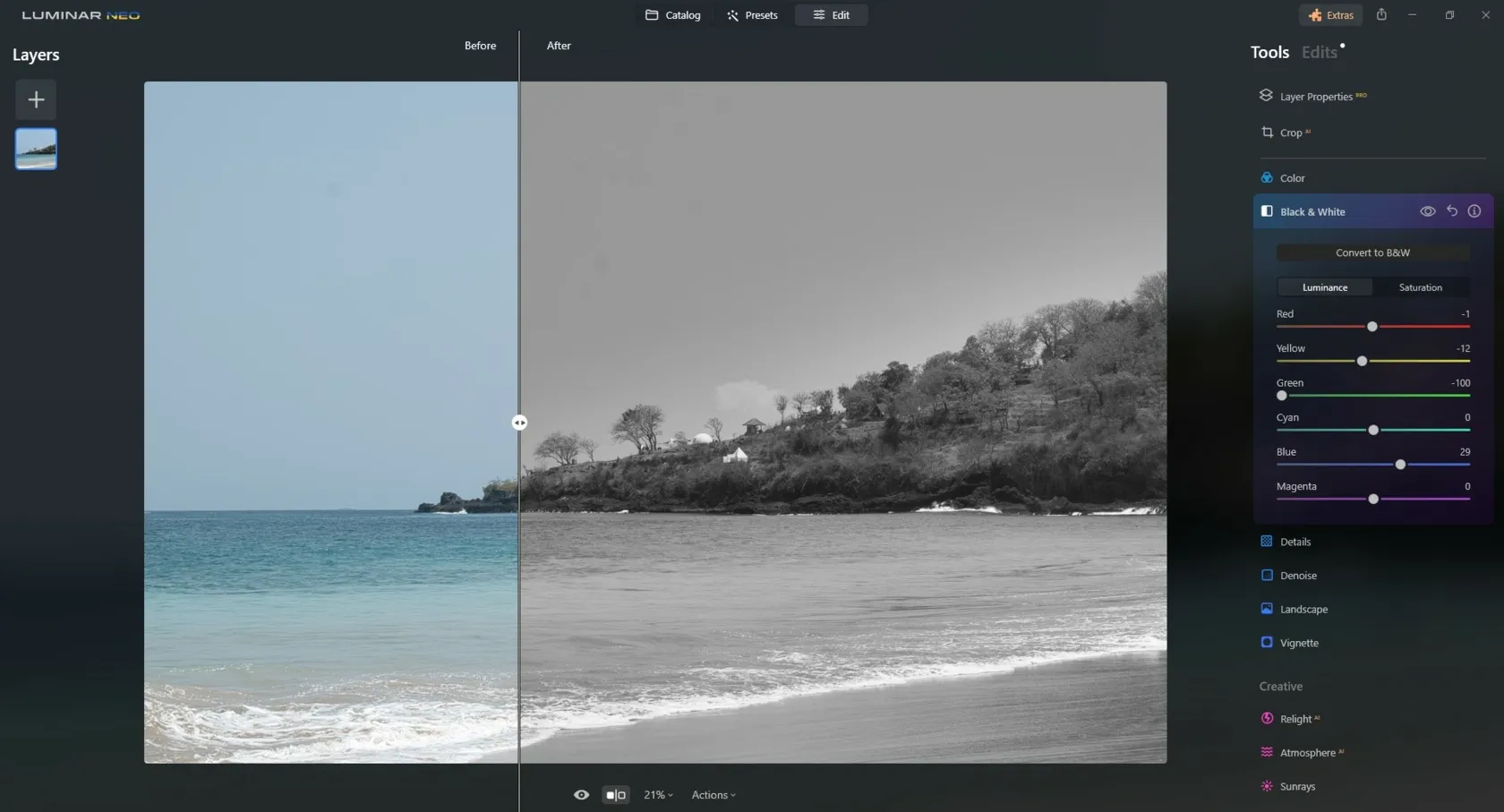Switch to the Edits tab
This screenshot has width=1504, height=812.
click(x=1319, y=53)
